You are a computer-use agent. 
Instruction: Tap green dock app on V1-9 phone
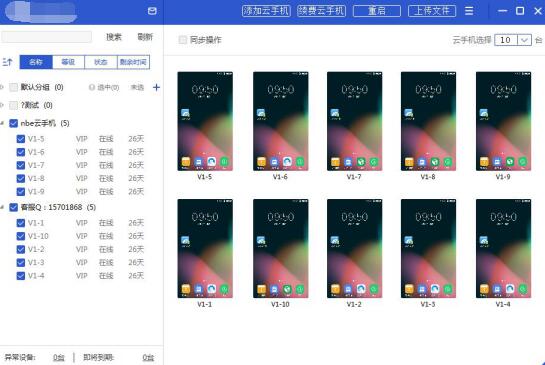(523, 162)
